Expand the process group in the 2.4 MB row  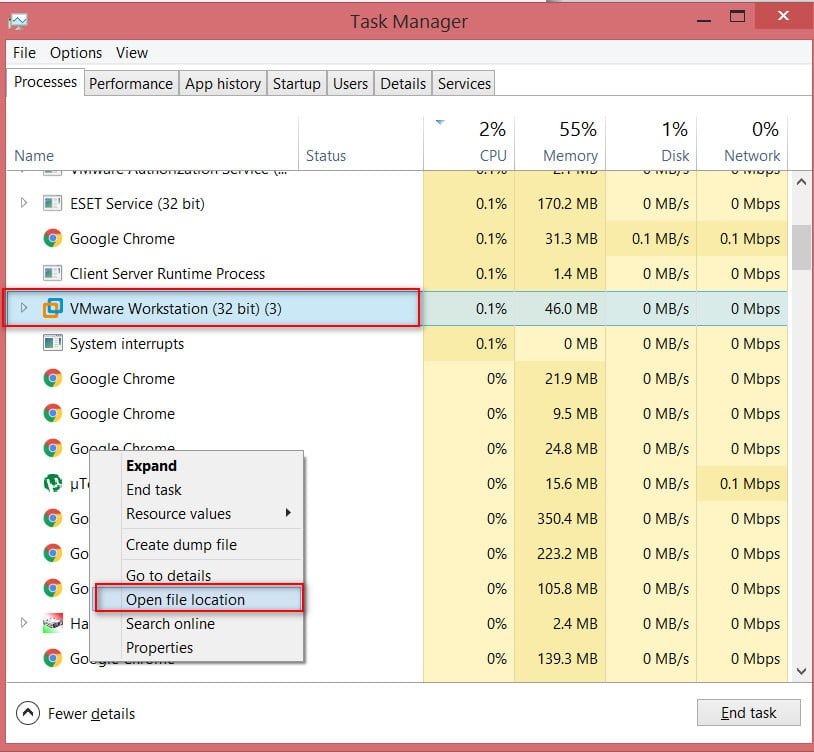[x=24, y=623]
